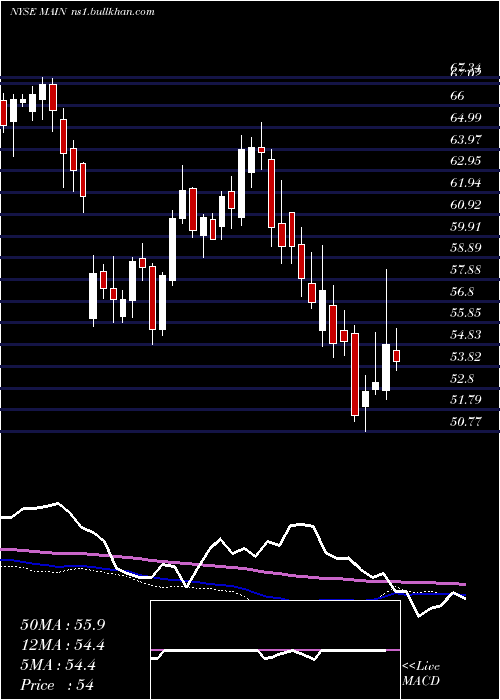The height and width of the screenshot is (700, 500).
Task: Click the 5MA : 54.4 readout
Action: 58,665
